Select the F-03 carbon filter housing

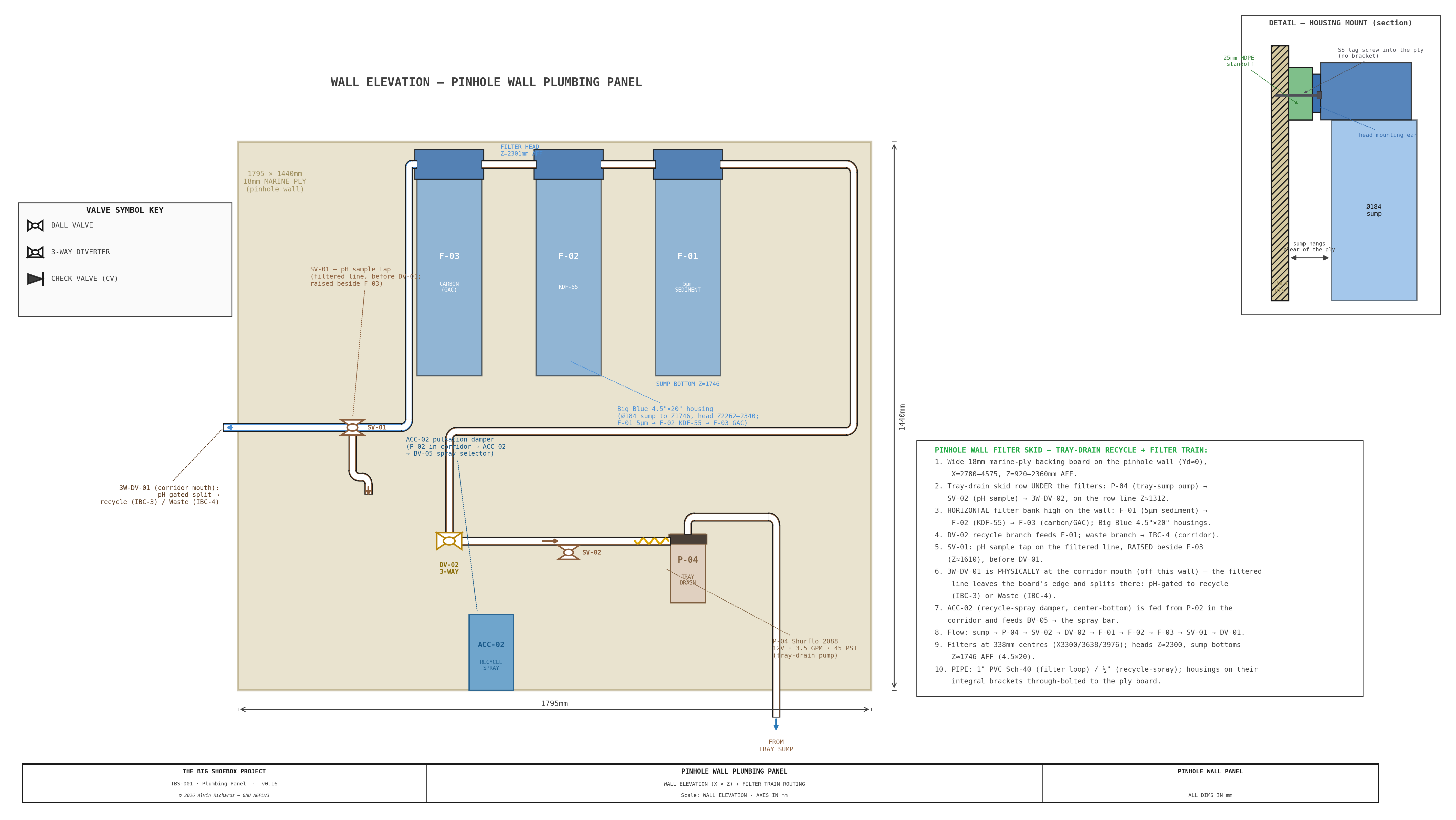[x=449, y=277]
